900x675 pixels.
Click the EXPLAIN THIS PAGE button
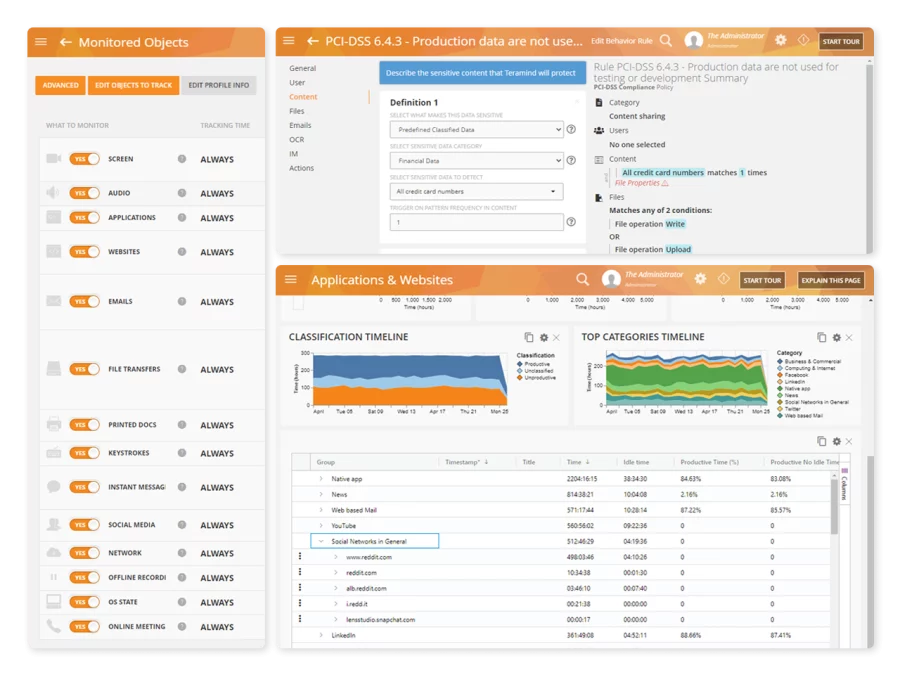pyautogui.click(x=831, y=281)
